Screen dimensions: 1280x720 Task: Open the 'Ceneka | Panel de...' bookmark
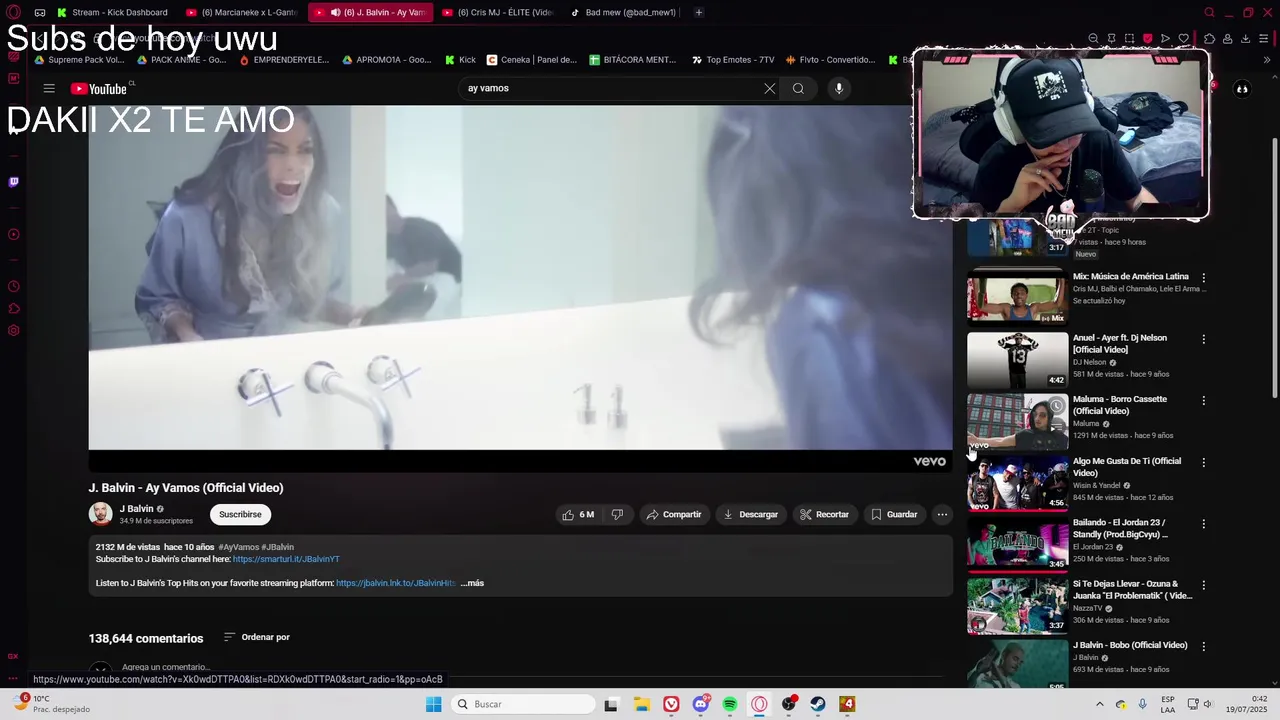pos(531,59)
